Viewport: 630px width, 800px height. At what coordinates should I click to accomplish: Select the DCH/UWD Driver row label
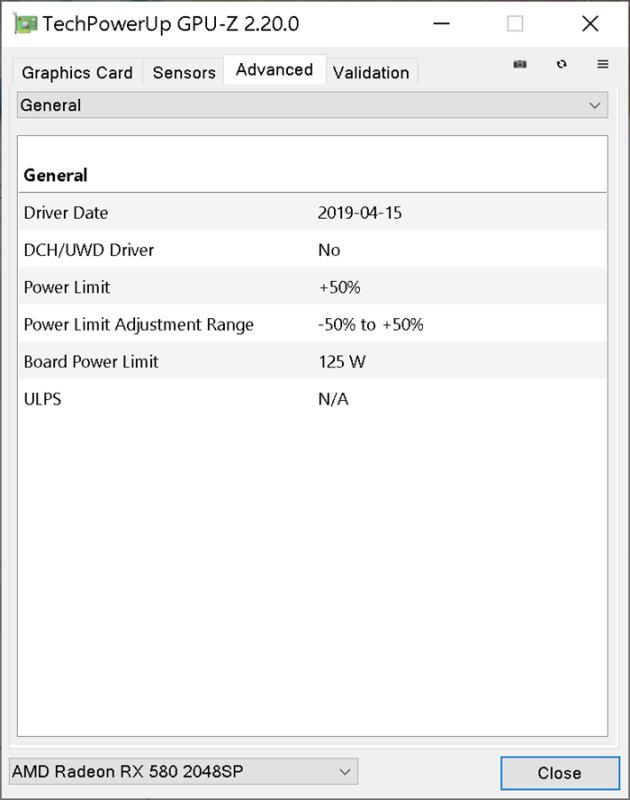coord(89,249)
